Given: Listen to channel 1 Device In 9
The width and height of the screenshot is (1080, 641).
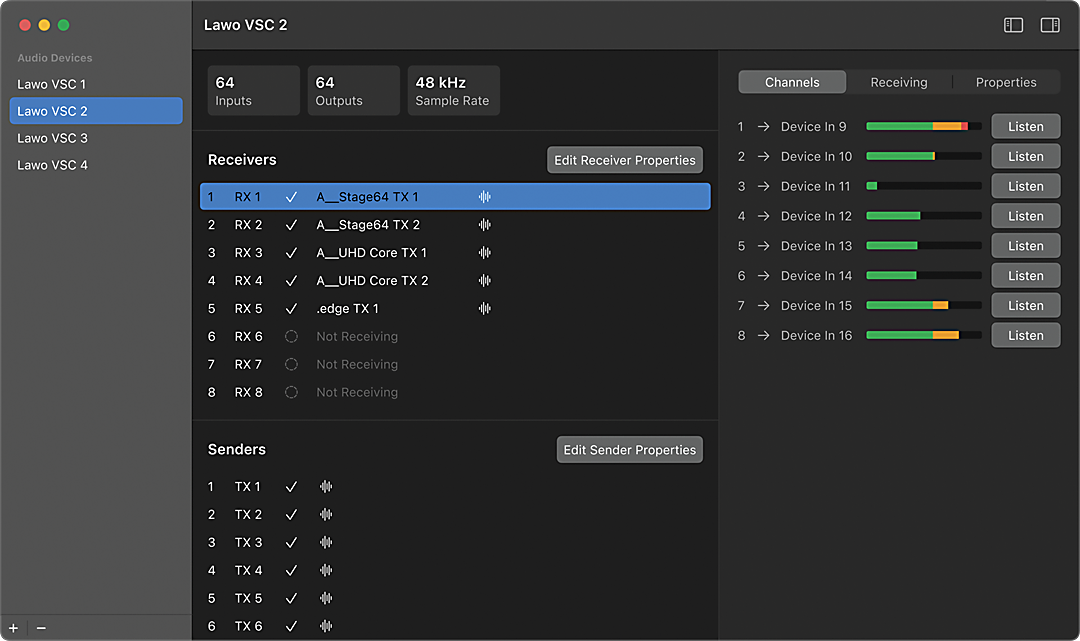Looking at the screenshot, I should coord(1026,127).
